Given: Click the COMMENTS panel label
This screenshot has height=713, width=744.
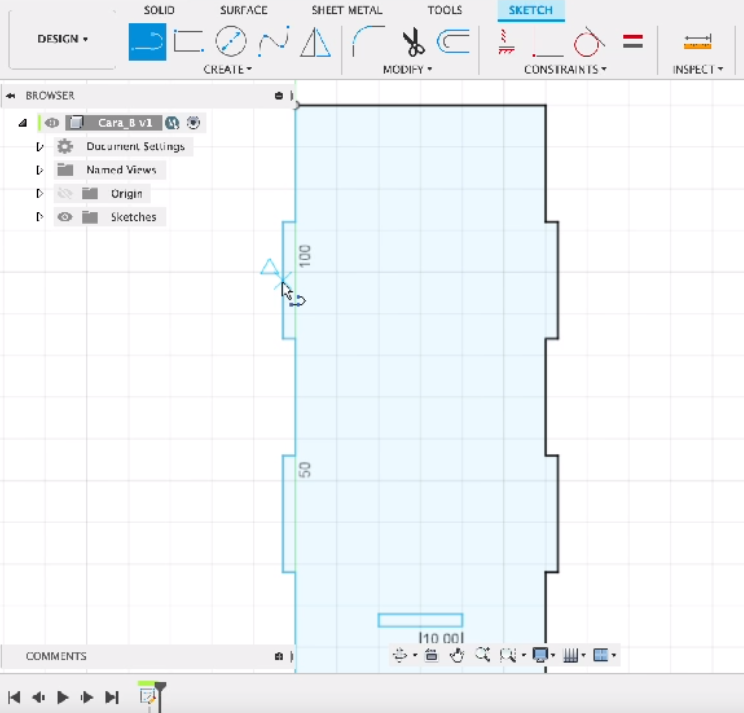Looking at the screenshot, I should click(56, 656).
